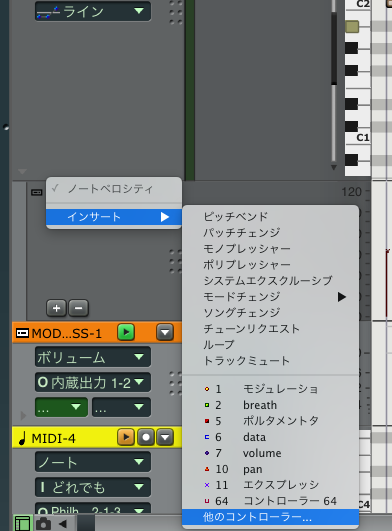Image resolution: width=392 pixels, height=531 pixels.
Task: Choose ポリプレッシャー from insert menu
Action: pos(270,264)
